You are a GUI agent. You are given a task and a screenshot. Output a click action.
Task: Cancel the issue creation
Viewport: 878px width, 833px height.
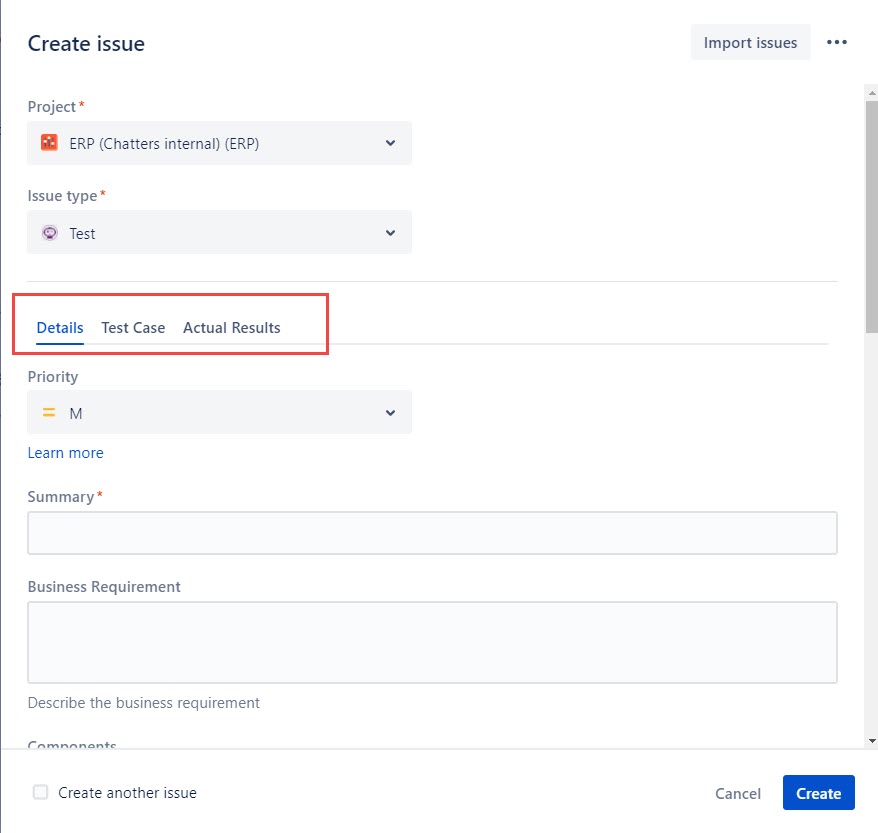737,793
